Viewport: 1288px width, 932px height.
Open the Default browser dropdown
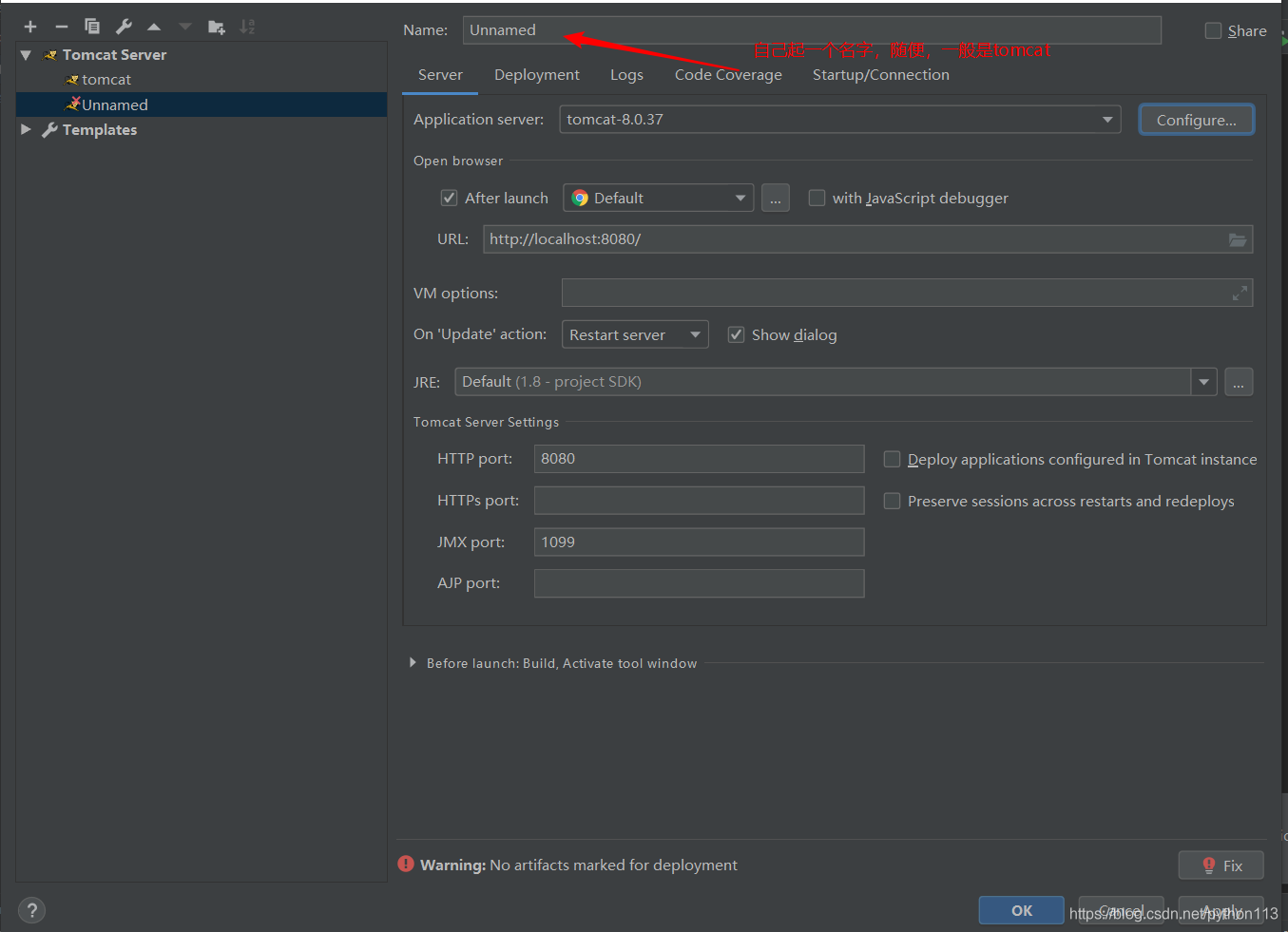pyautogui.click(x=659, y=199)
